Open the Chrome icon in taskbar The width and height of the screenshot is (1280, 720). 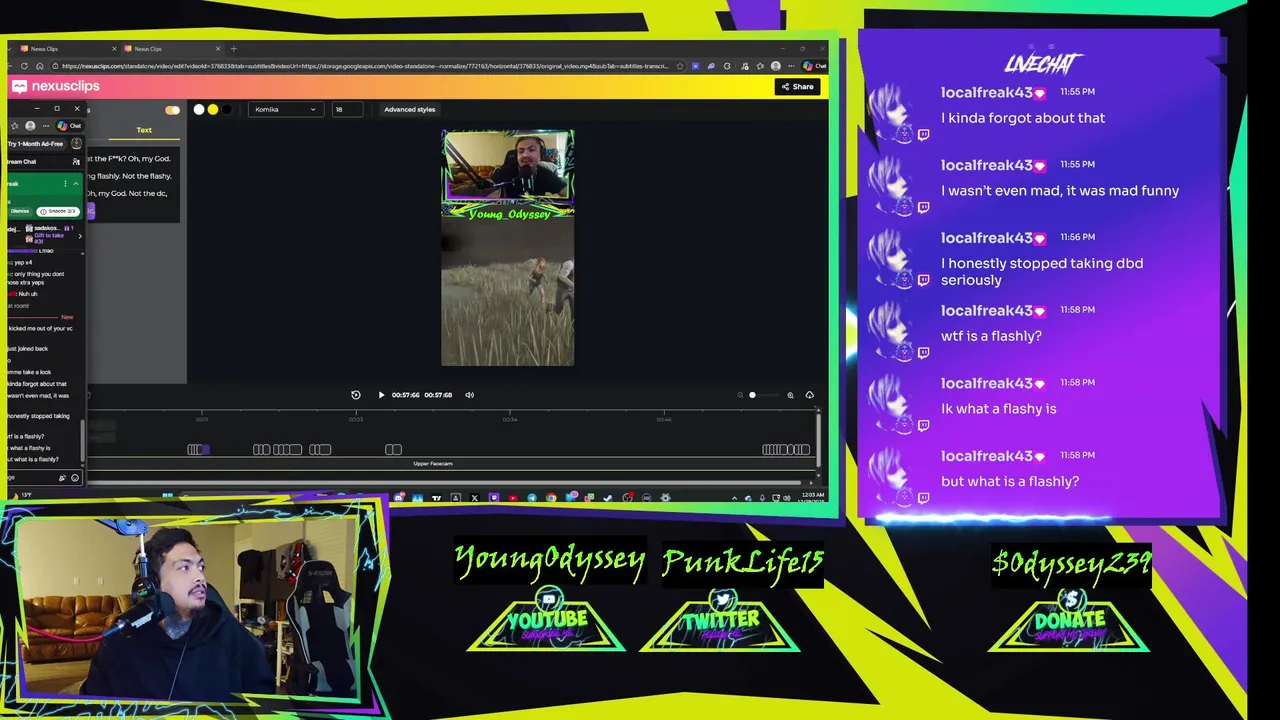551,498
